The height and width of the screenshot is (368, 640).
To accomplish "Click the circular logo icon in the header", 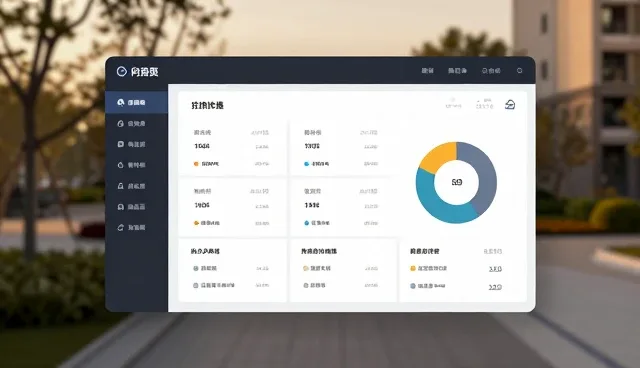I will (x=121, y=71).
